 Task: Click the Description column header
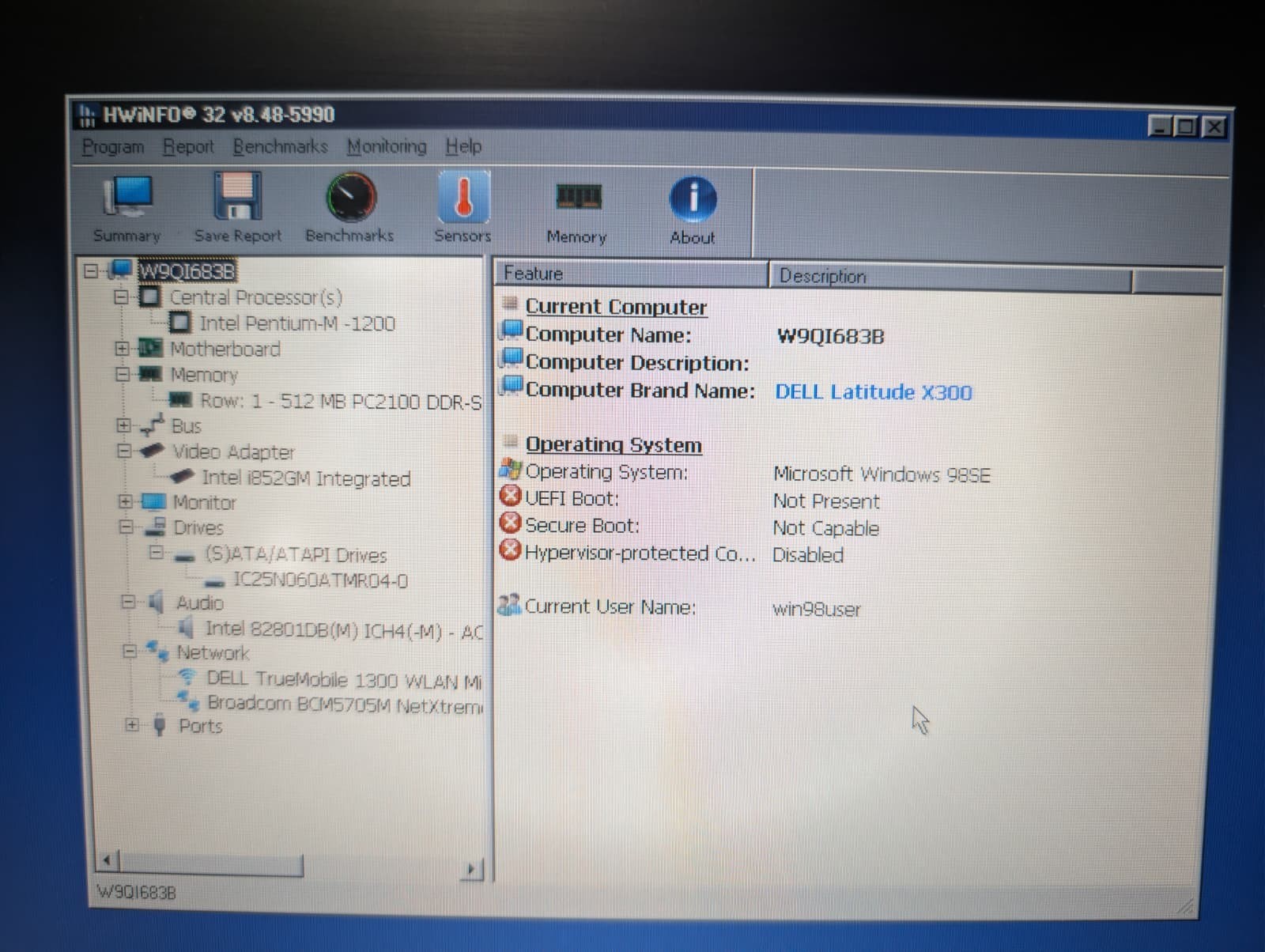950,276
